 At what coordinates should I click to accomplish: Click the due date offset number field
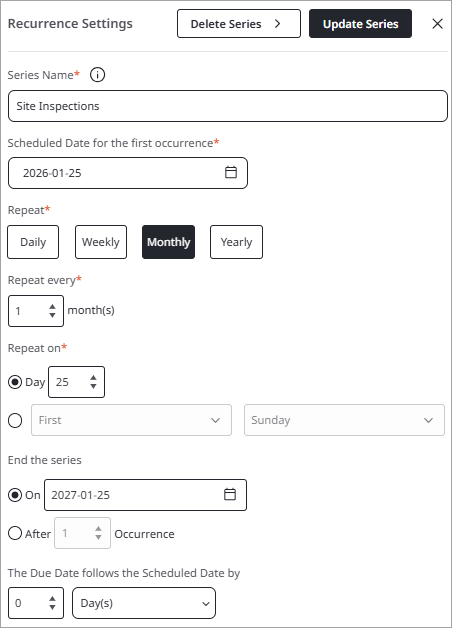point(36,603)
